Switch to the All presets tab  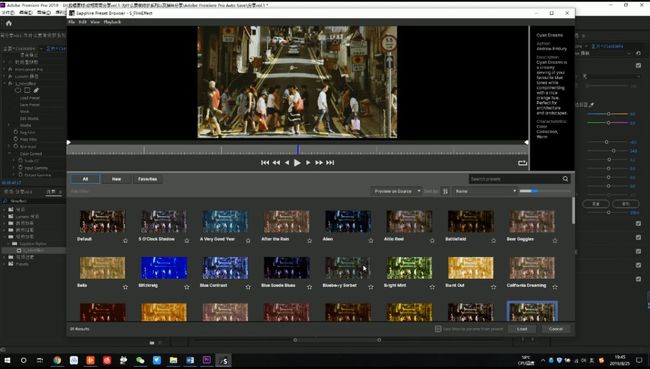[x=85, y=179]
